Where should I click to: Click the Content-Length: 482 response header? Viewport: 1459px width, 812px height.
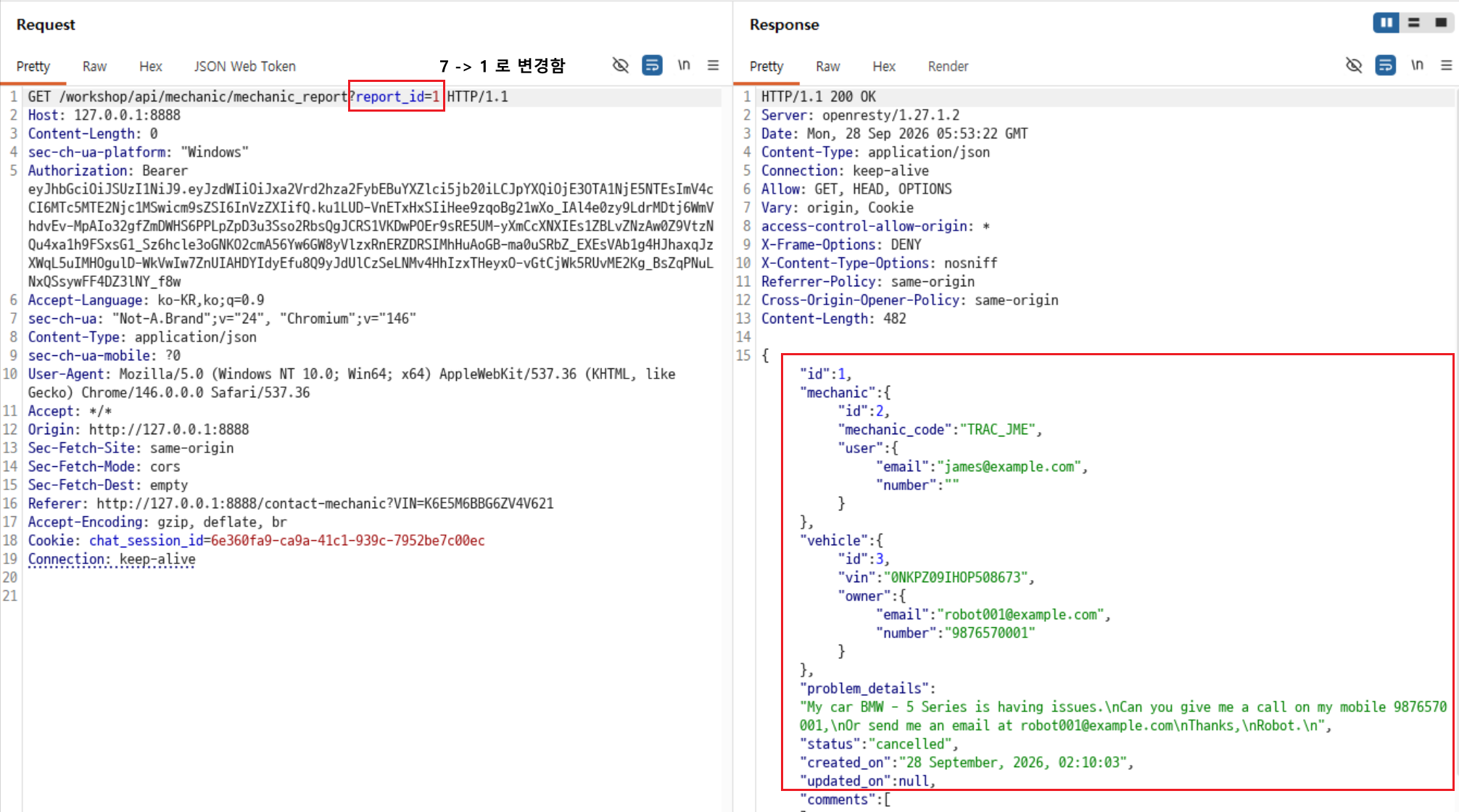coord(834,318)
